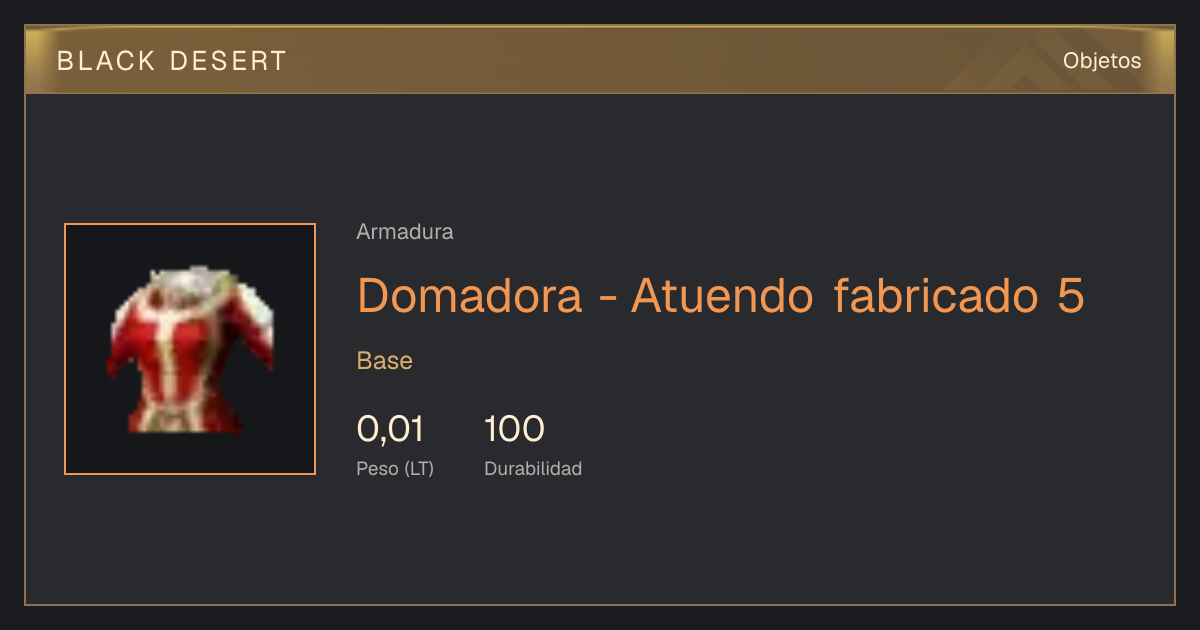Click the word Atuendo in the title
The height and width of the screenshot is (630, 1200).
(723, 295)
